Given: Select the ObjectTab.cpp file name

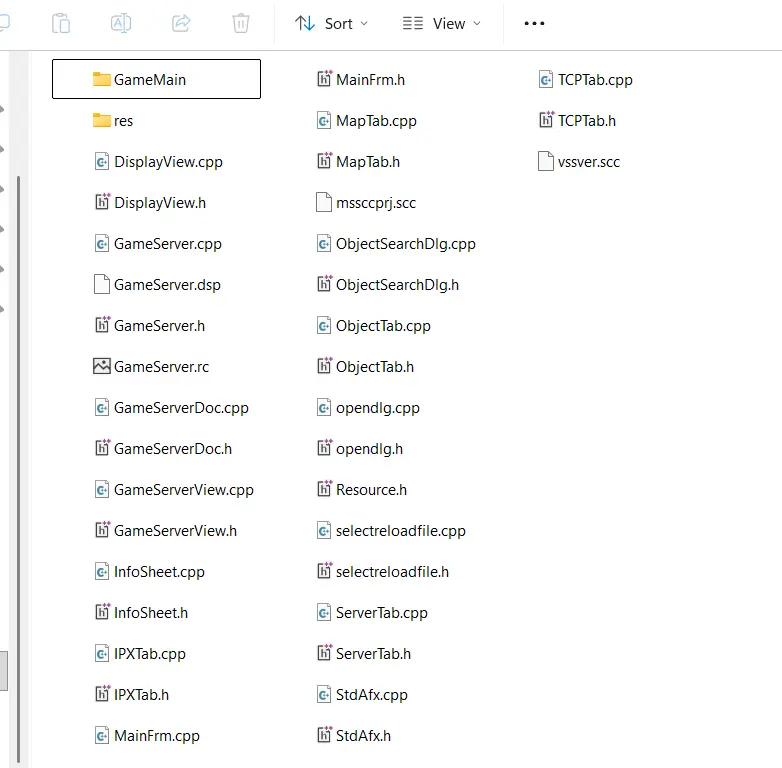Looking at the screenshot, I should tap(383, 326).
